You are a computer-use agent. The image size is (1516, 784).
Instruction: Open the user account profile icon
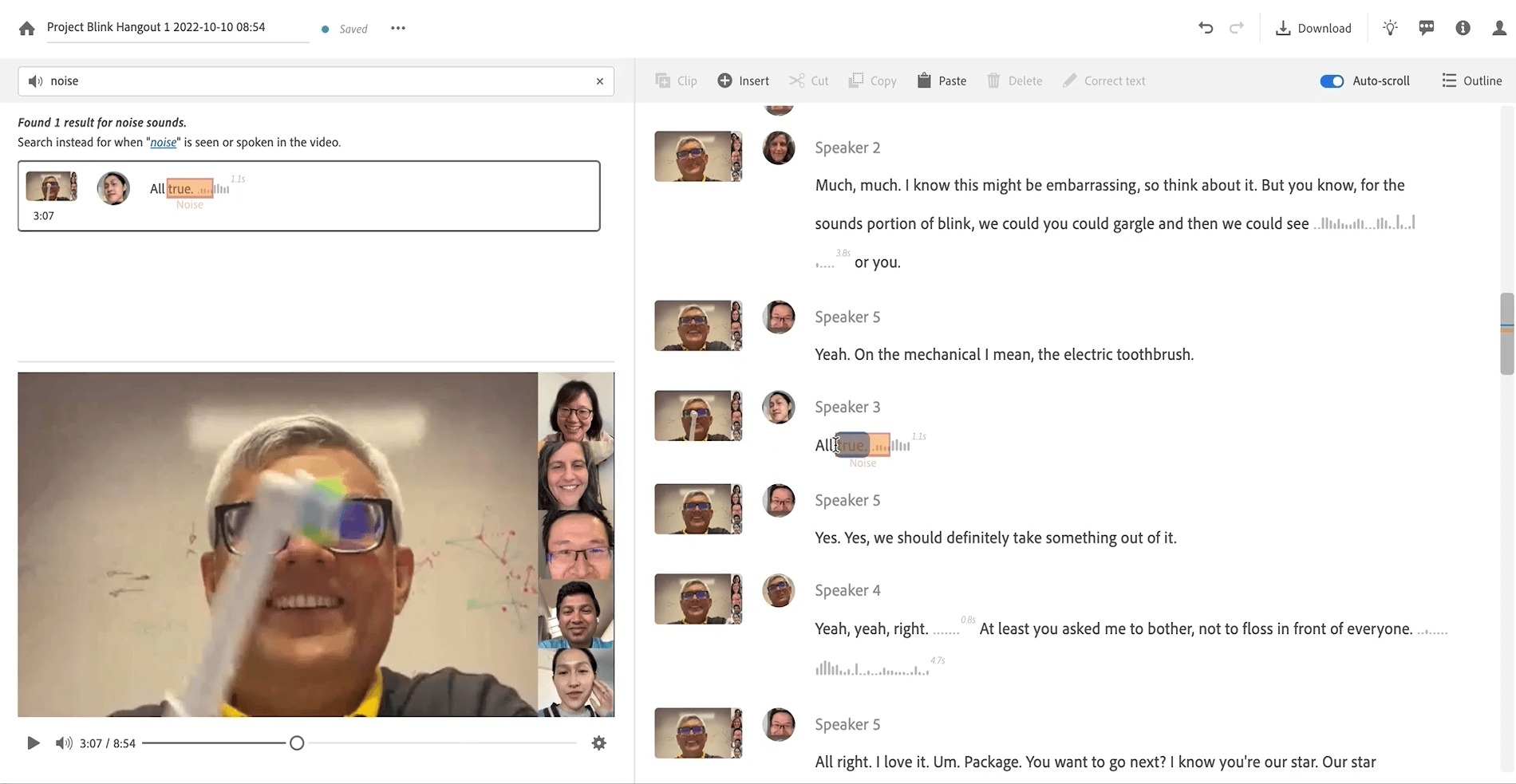[1499, 29]
